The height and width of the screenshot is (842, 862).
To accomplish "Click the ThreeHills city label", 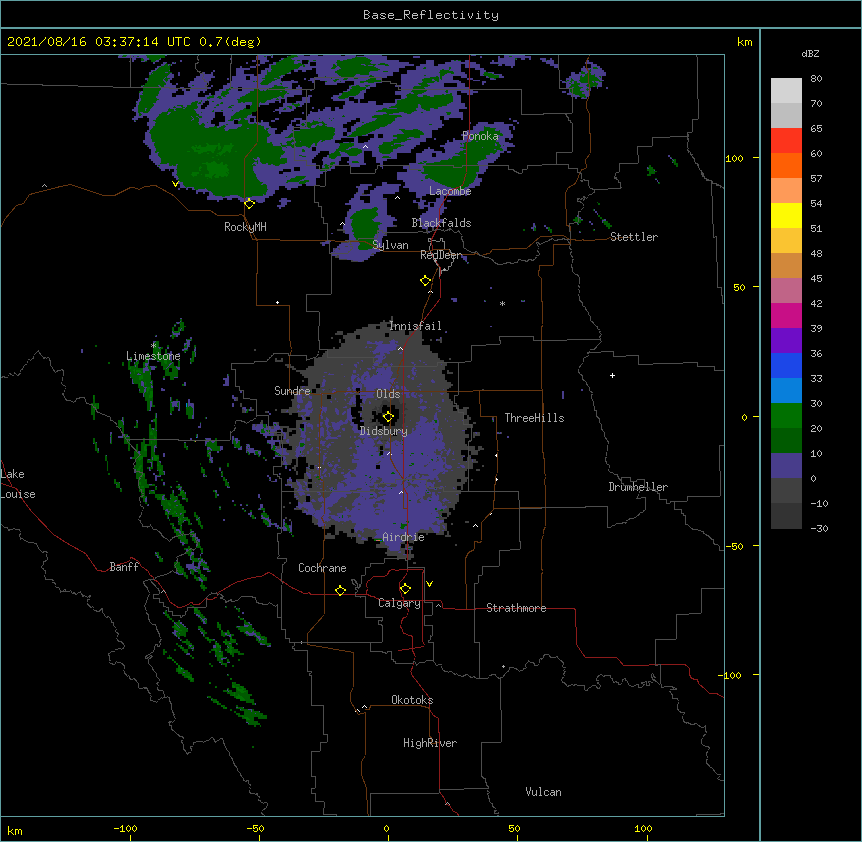I will [534, 418].
